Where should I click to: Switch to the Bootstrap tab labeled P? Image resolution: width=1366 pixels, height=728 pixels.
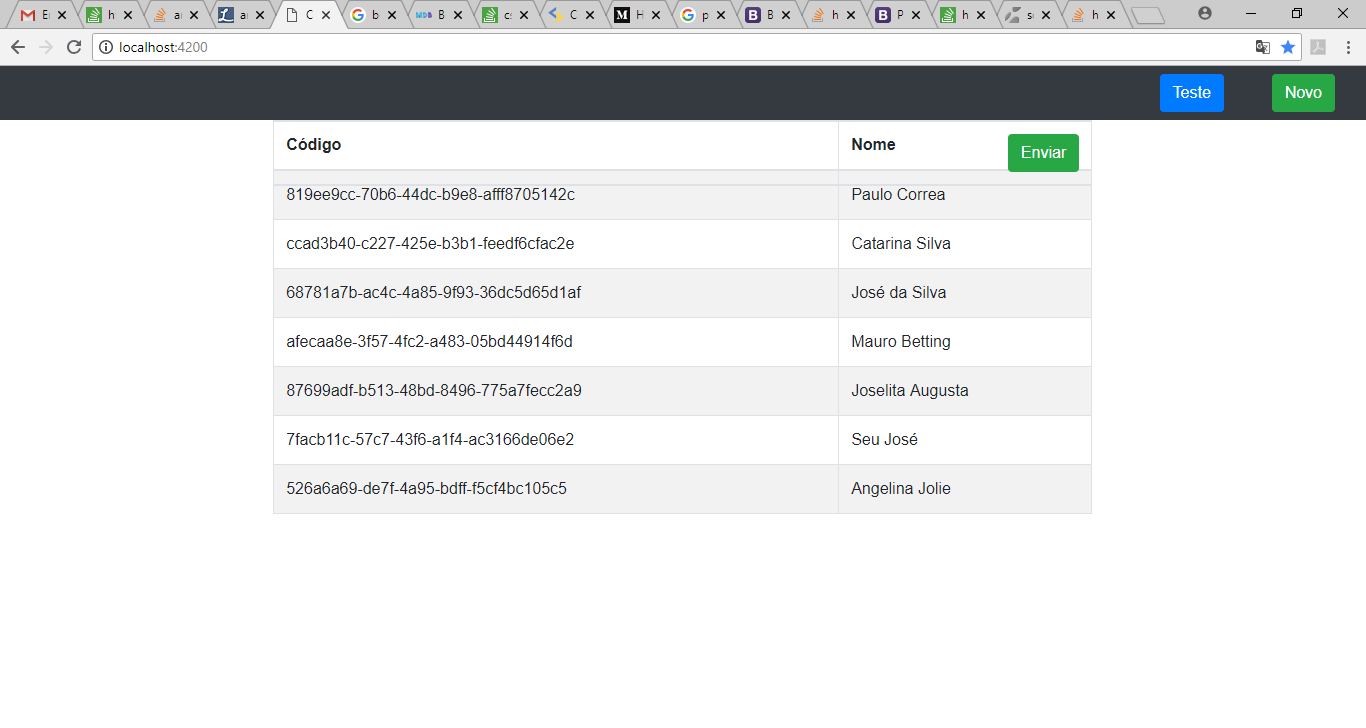(898, 15)
